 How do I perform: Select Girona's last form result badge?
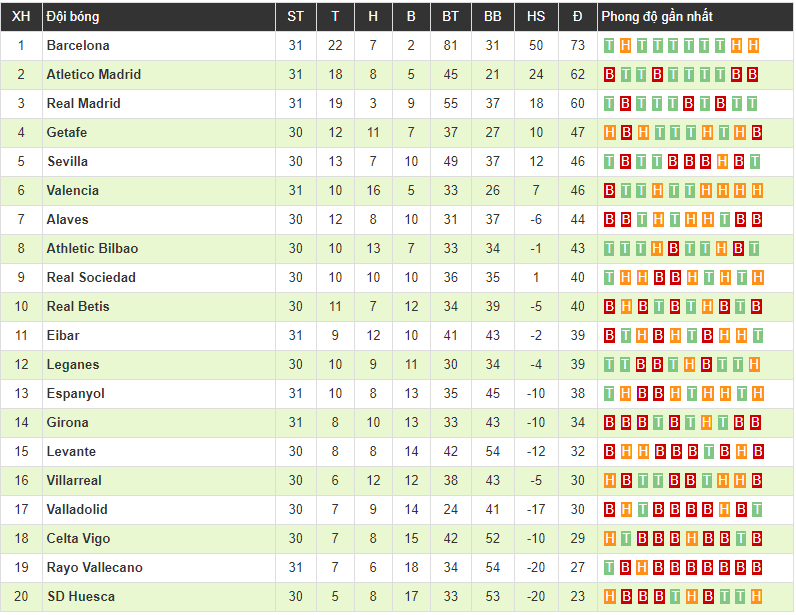point(755,422)
